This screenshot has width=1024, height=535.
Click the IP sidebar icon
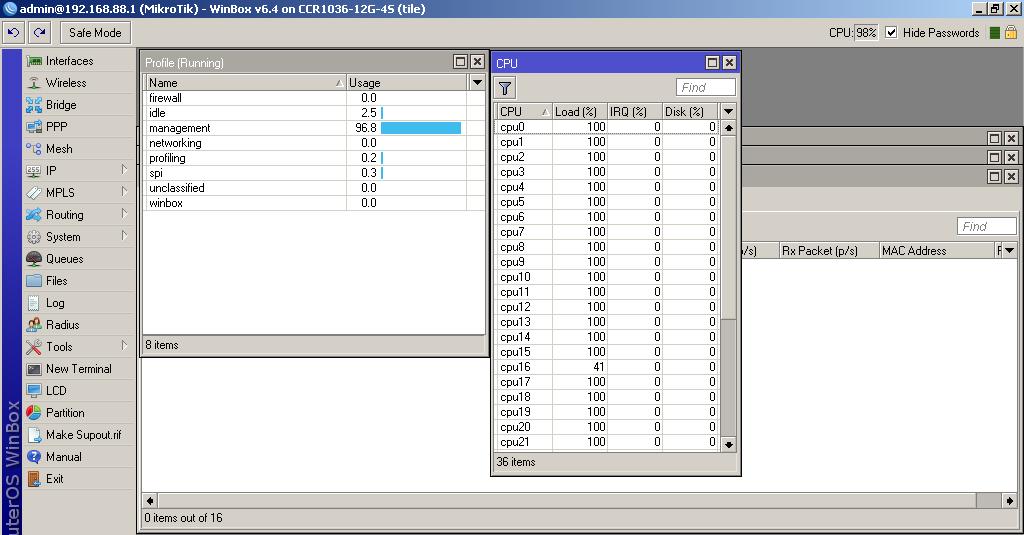34,170
